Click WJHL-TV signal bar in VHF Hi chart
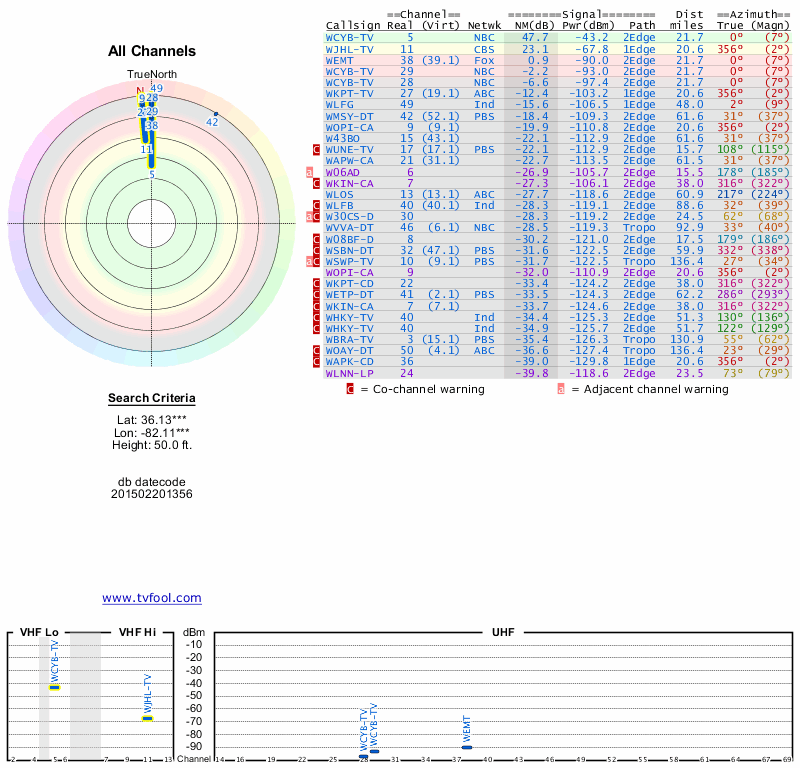800x768 pixels. click(147, 718)
